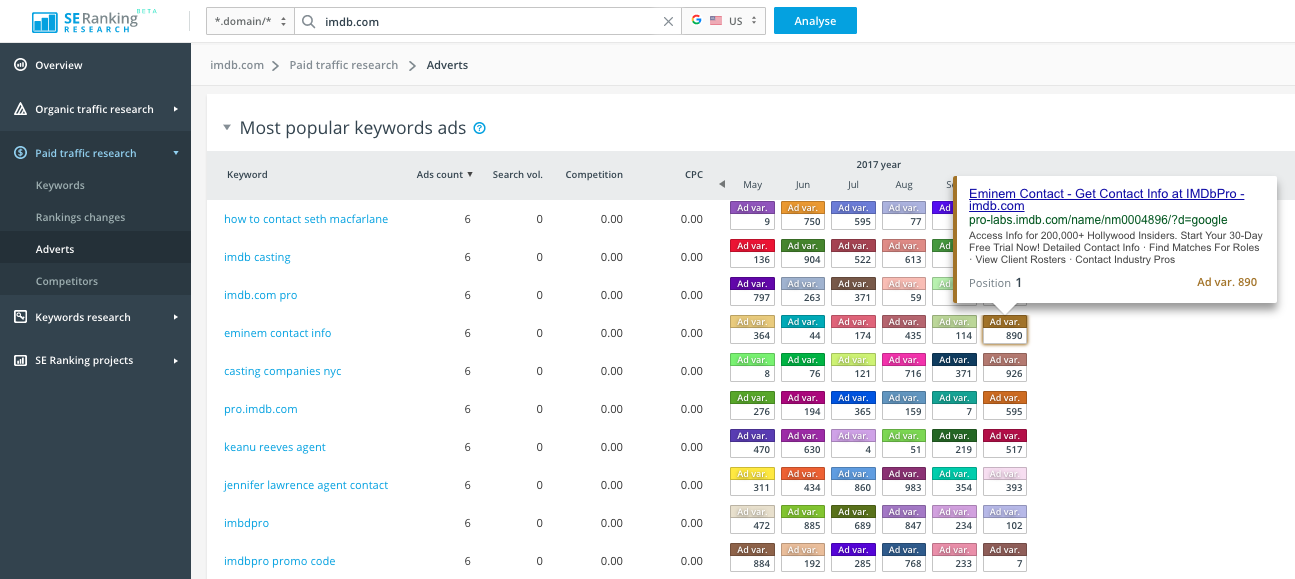
Task: Click the Organic traffic research icon
Action: tap(20, 109)
